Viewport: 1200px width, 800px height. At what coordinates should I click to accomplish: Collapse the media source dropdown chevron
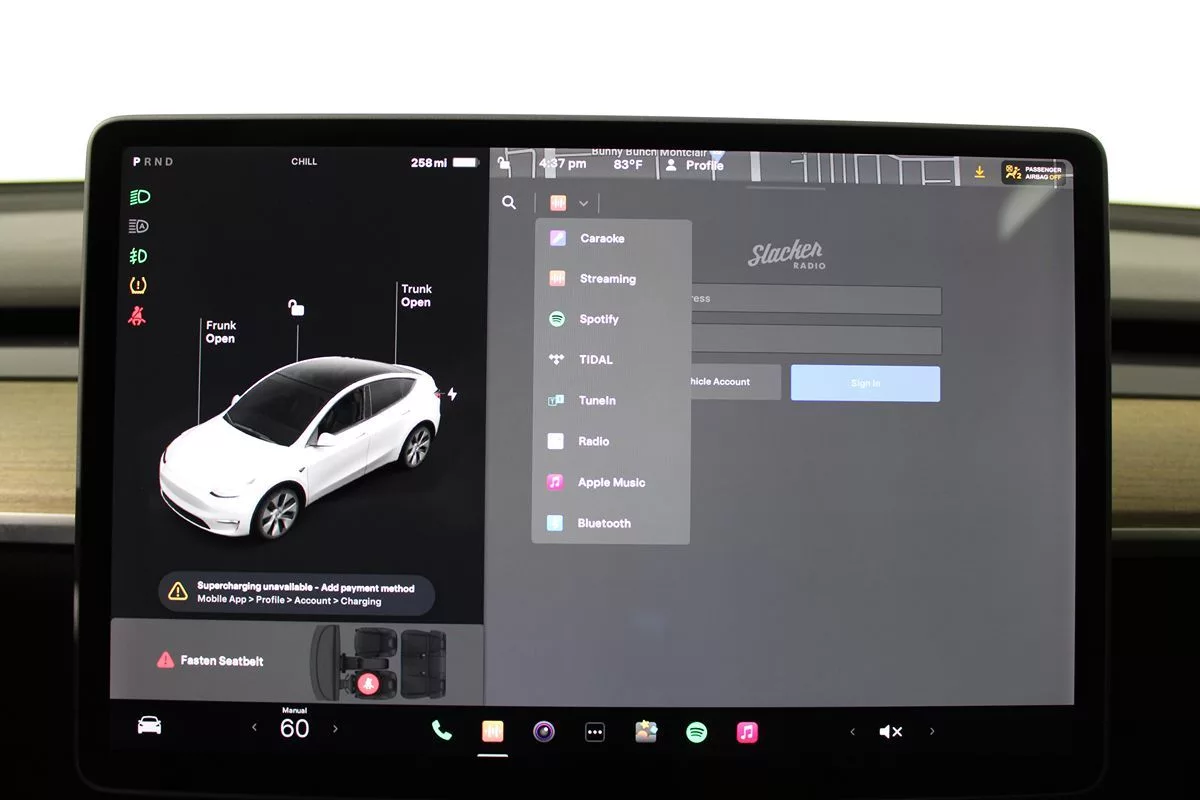tap(583, 204)
